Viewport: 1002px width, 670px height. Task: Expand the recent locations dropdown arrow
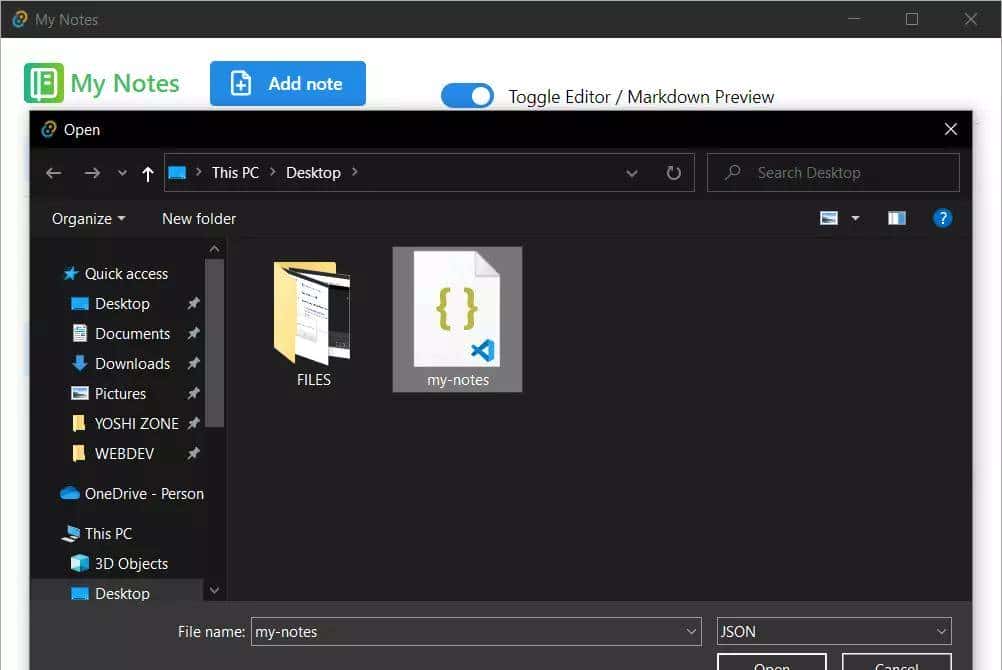point(122,173)
